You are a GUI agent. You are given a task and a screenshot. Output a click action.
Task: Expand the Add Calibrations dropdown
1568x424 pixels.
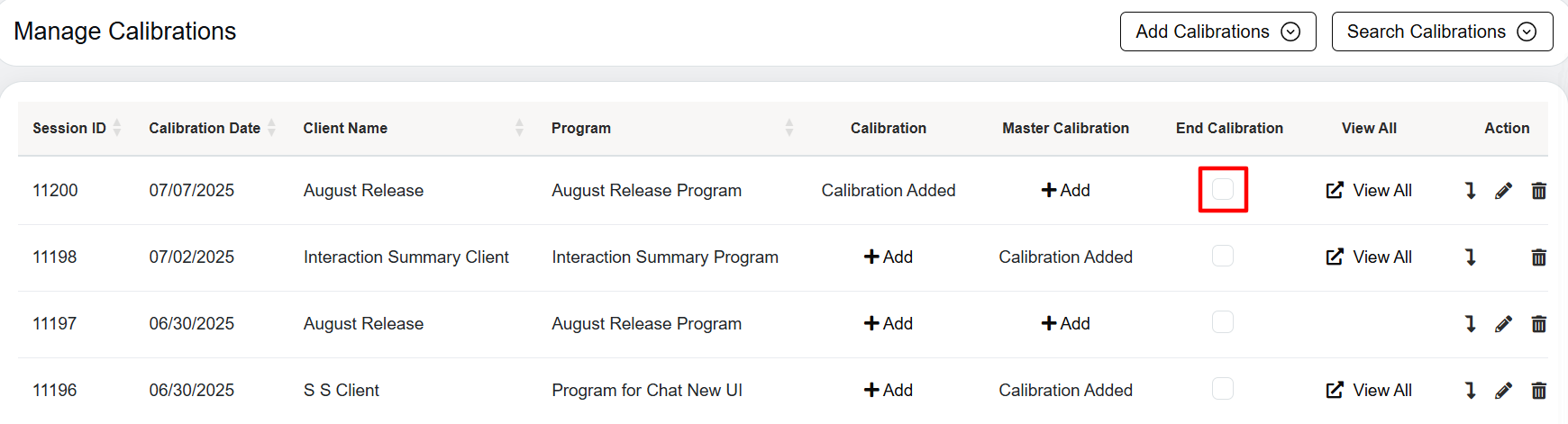(1217, 32)
